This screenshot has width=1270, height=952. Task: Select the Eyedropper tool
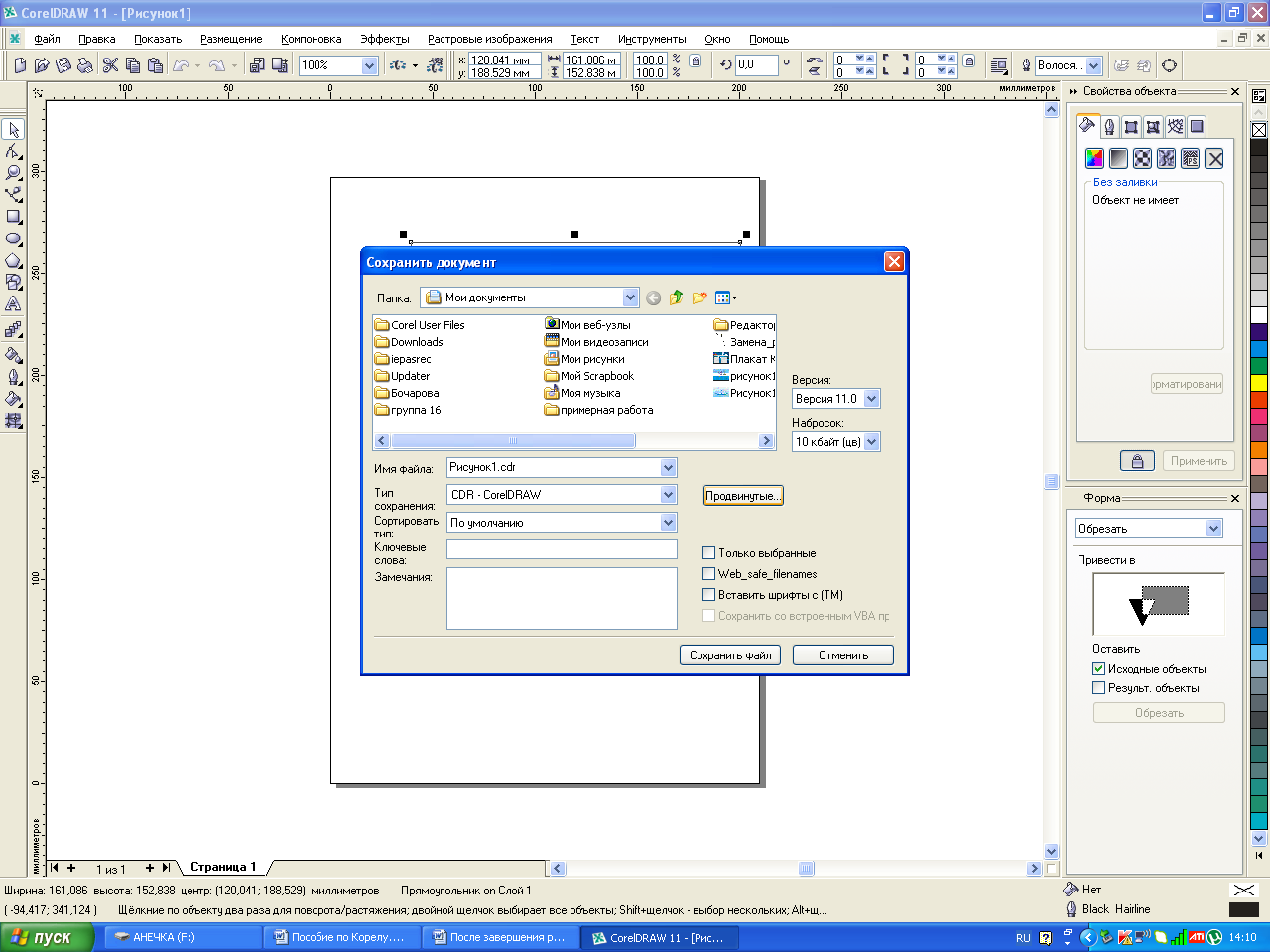click(x=14, y=354)
